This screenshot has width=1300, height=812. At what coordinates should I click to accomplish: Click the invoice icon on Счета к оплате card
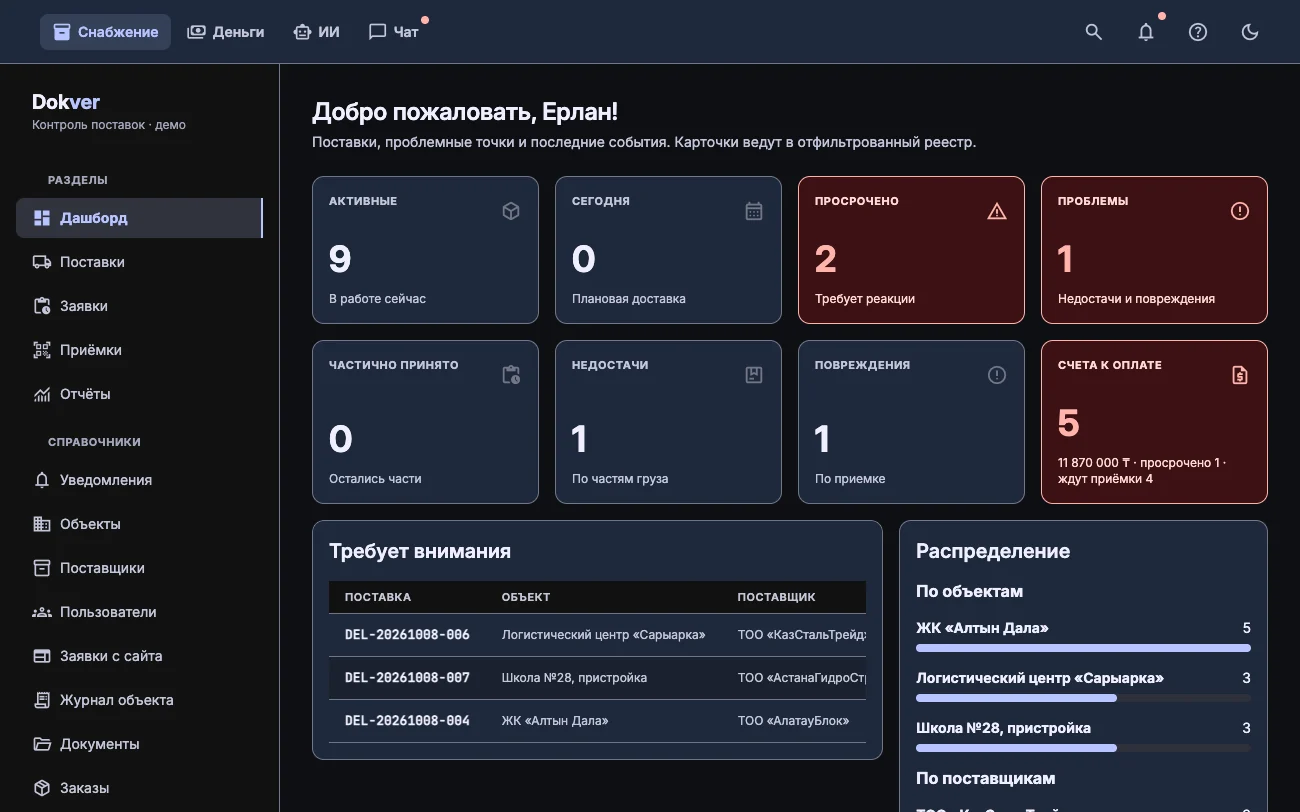click(x=1240, y=375)
